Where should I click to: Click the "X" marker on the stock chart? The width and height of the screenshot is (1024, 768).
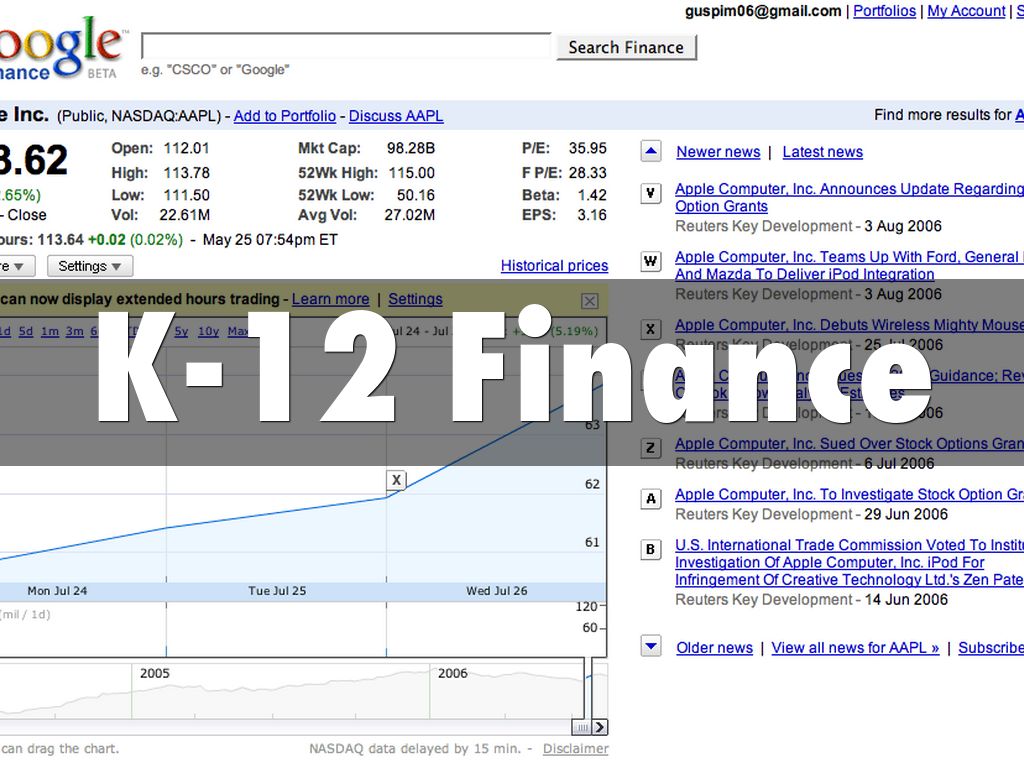coord(396,481)
